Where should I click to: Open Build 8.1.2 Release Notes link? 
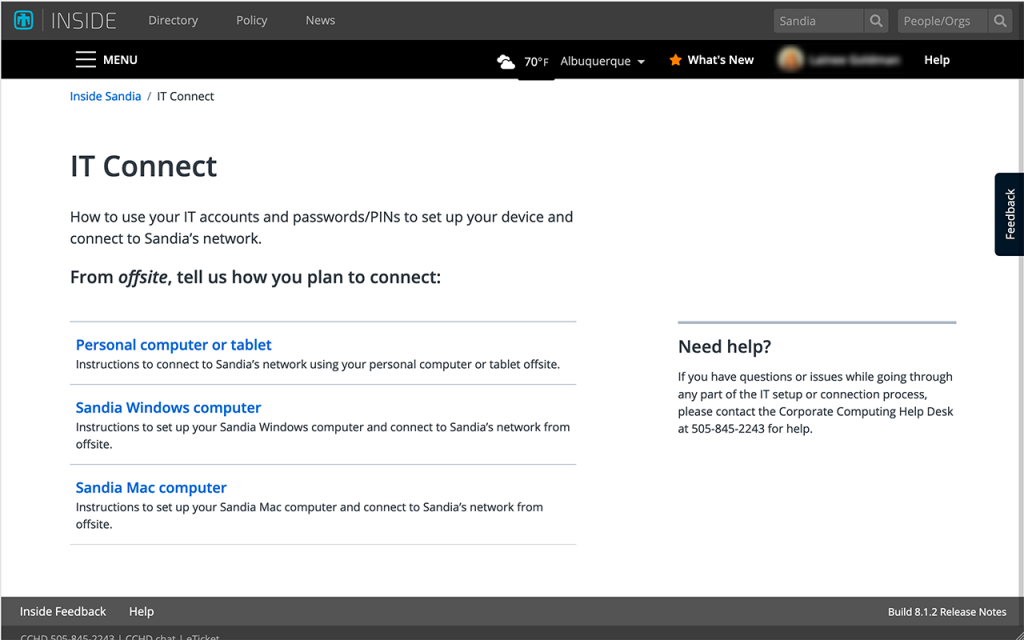[947, 612]
